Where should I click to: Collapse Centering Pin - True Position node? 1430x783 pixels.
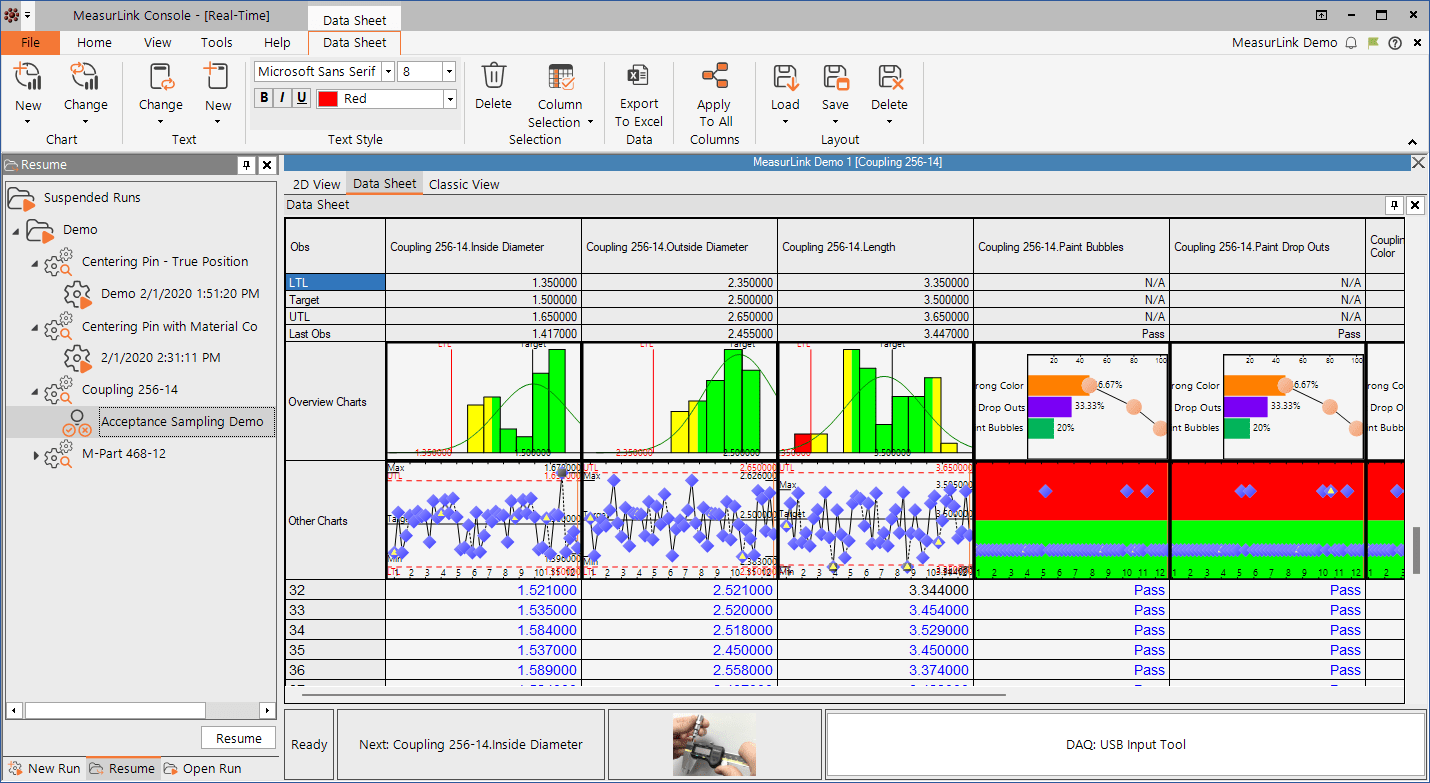coord(35,263)
